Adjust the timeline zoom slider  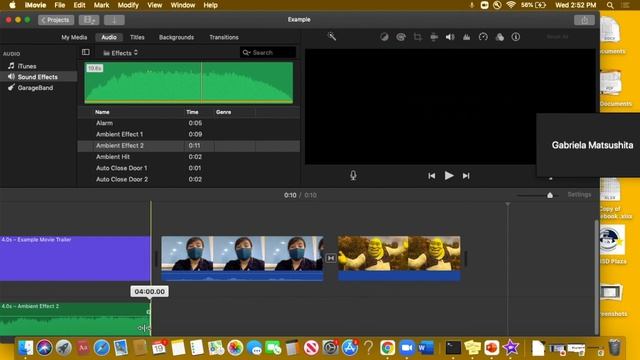550,195
